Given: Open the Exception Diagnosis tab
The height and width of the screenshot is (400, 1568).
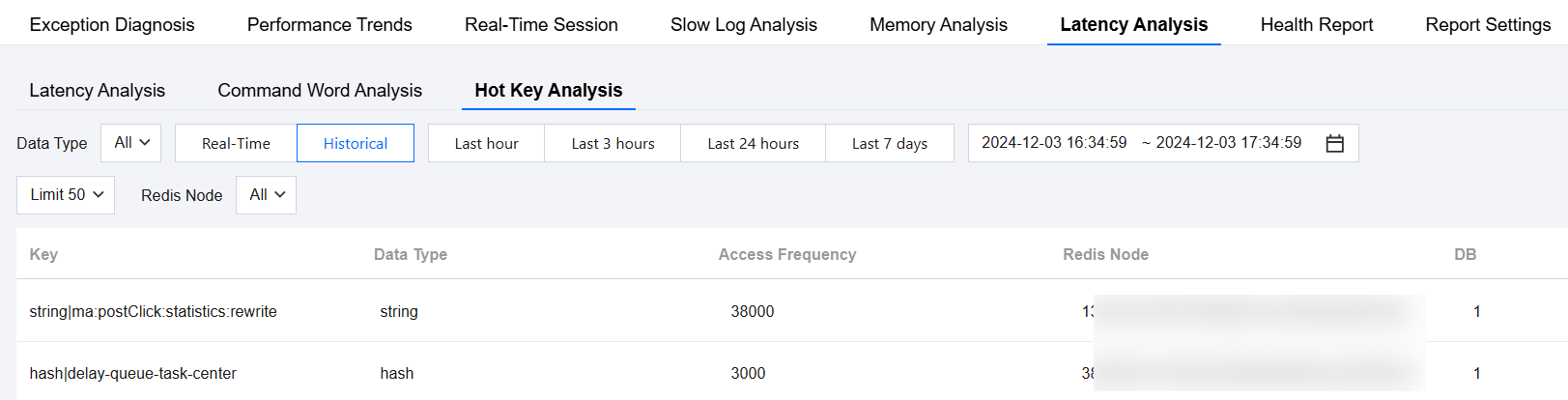Looking at the screenshot, I should 112,25.
